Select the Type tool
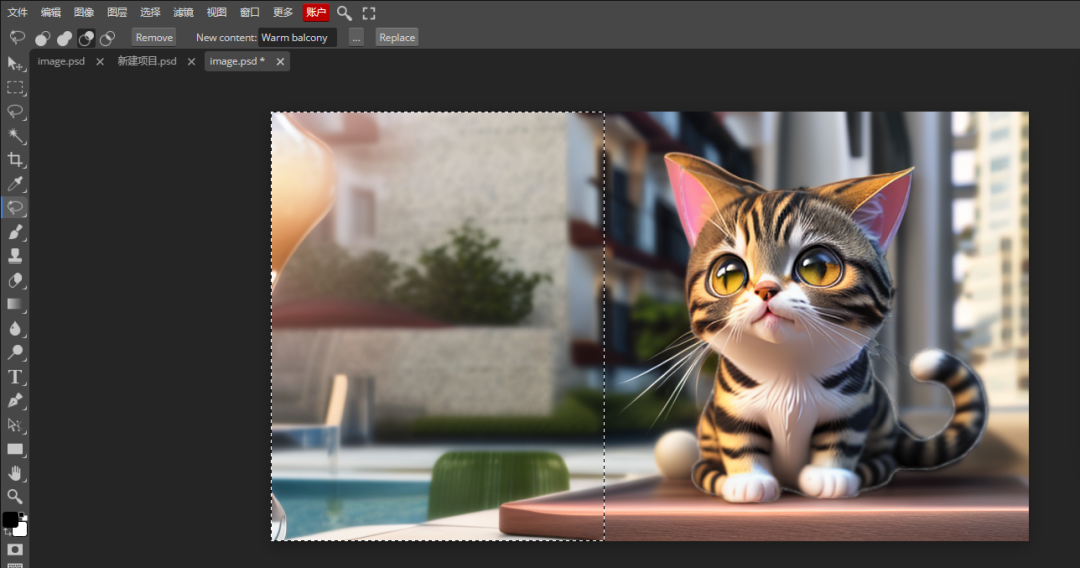This screenshot has width=1080, height=568. click(14, 377)
